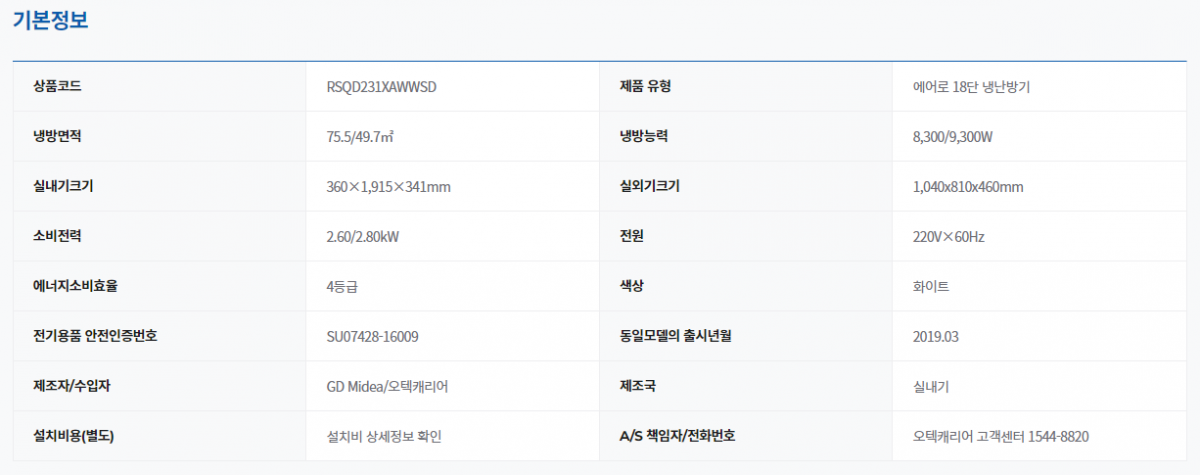Click the 냉방능력 value 8,300/9,300W

pos(953,136)
